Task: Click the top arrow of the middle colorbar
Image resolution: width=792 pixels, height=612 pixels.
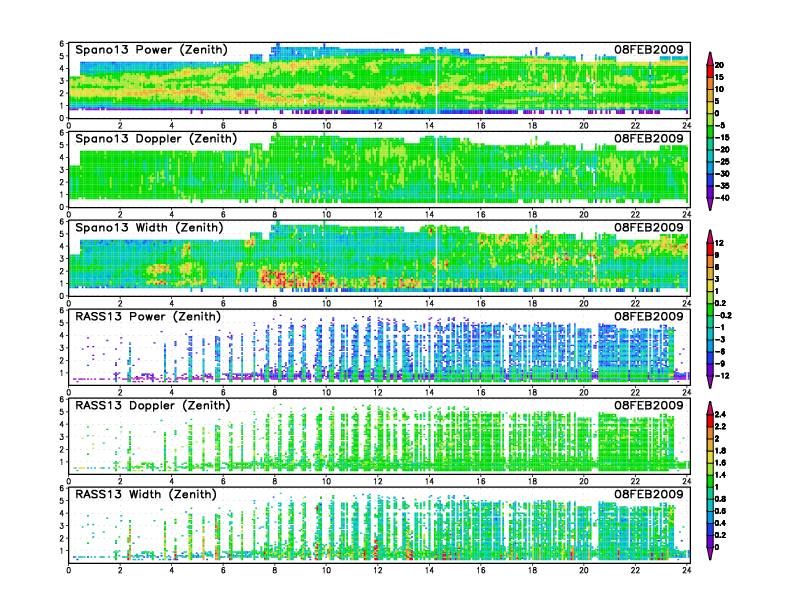Action: (x=710, y=236)
